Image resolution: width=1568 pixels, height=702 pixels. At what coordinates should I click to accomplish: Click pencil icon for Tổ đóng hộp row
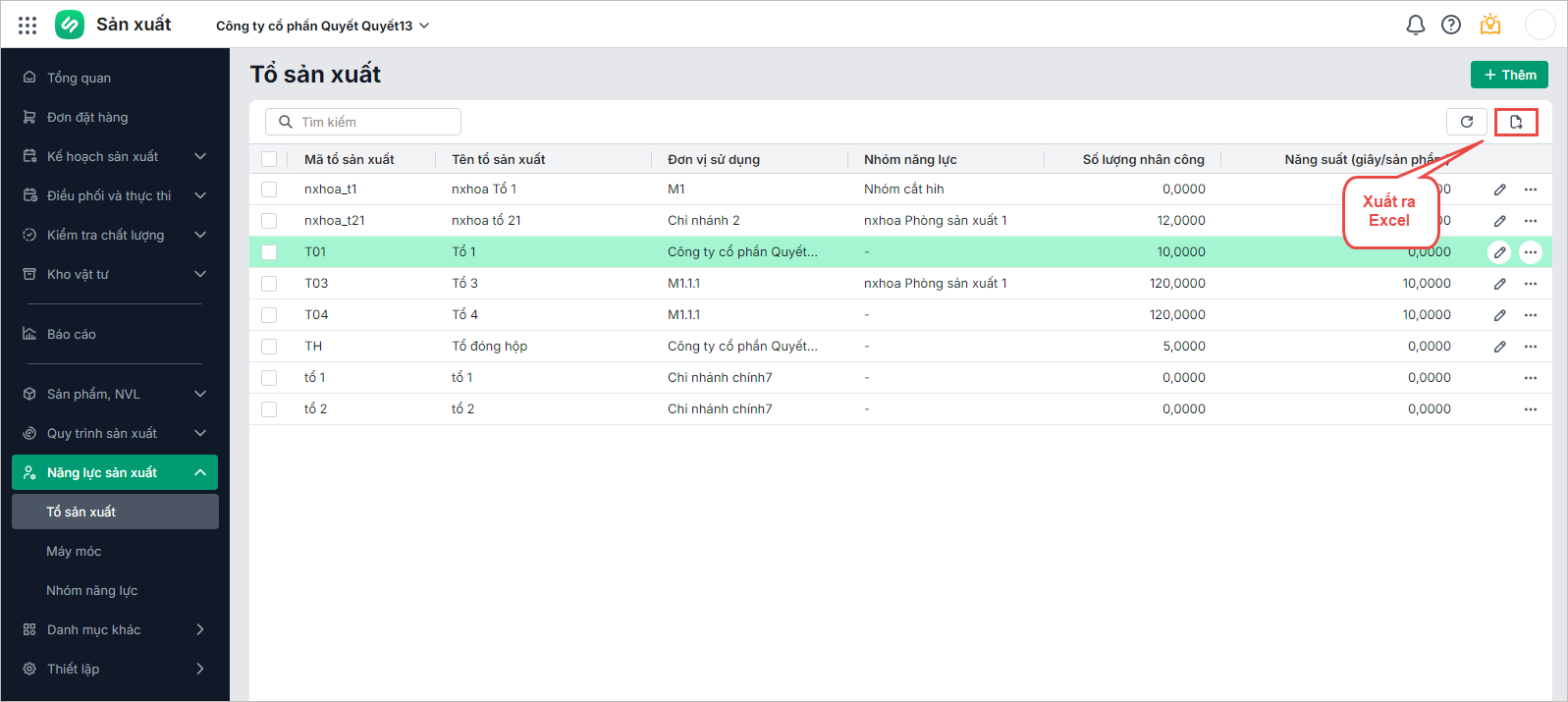pos(1499,347)
